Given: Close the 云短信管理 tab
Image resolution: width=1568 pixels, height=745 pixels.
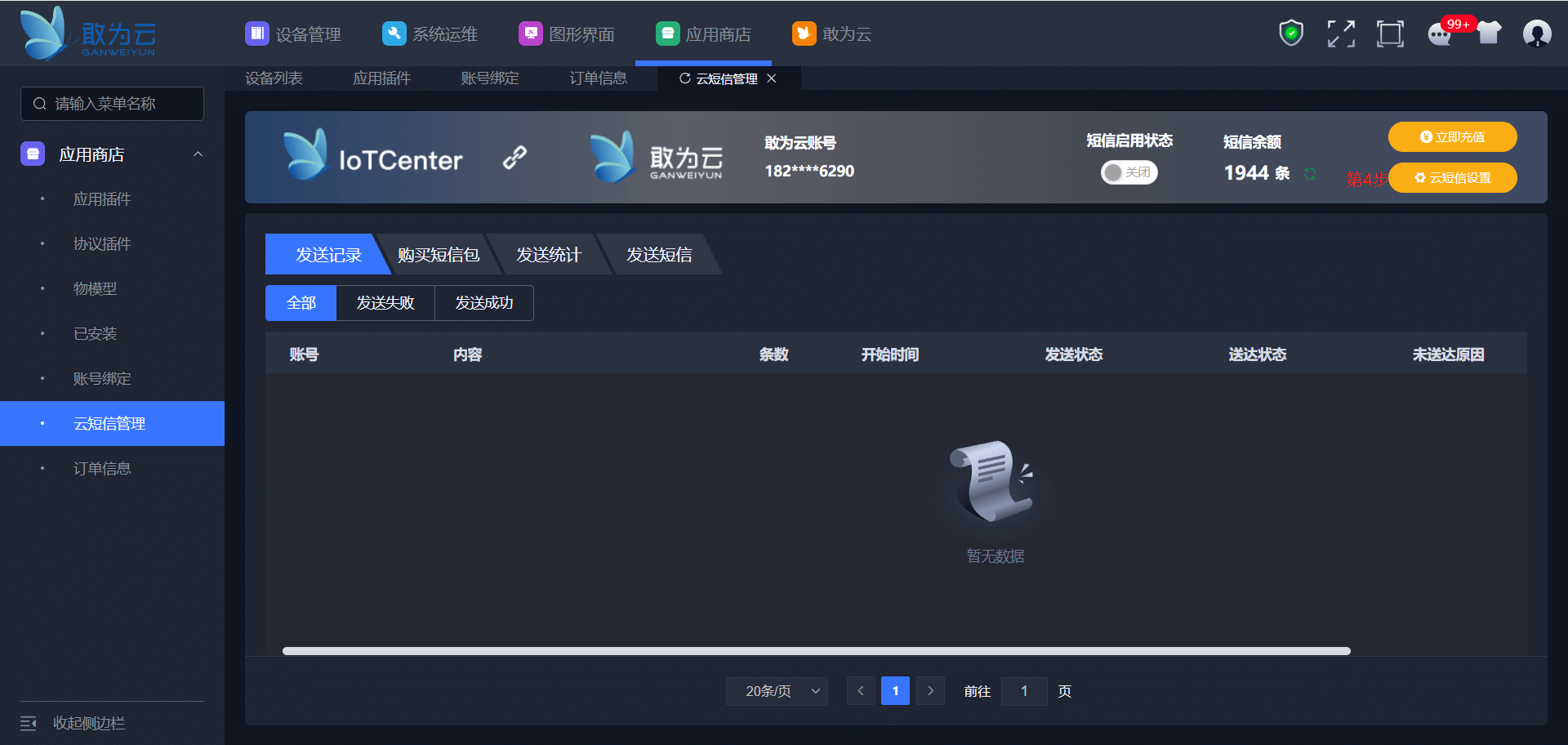Looking at the screenshot, I should pos(772,78).
